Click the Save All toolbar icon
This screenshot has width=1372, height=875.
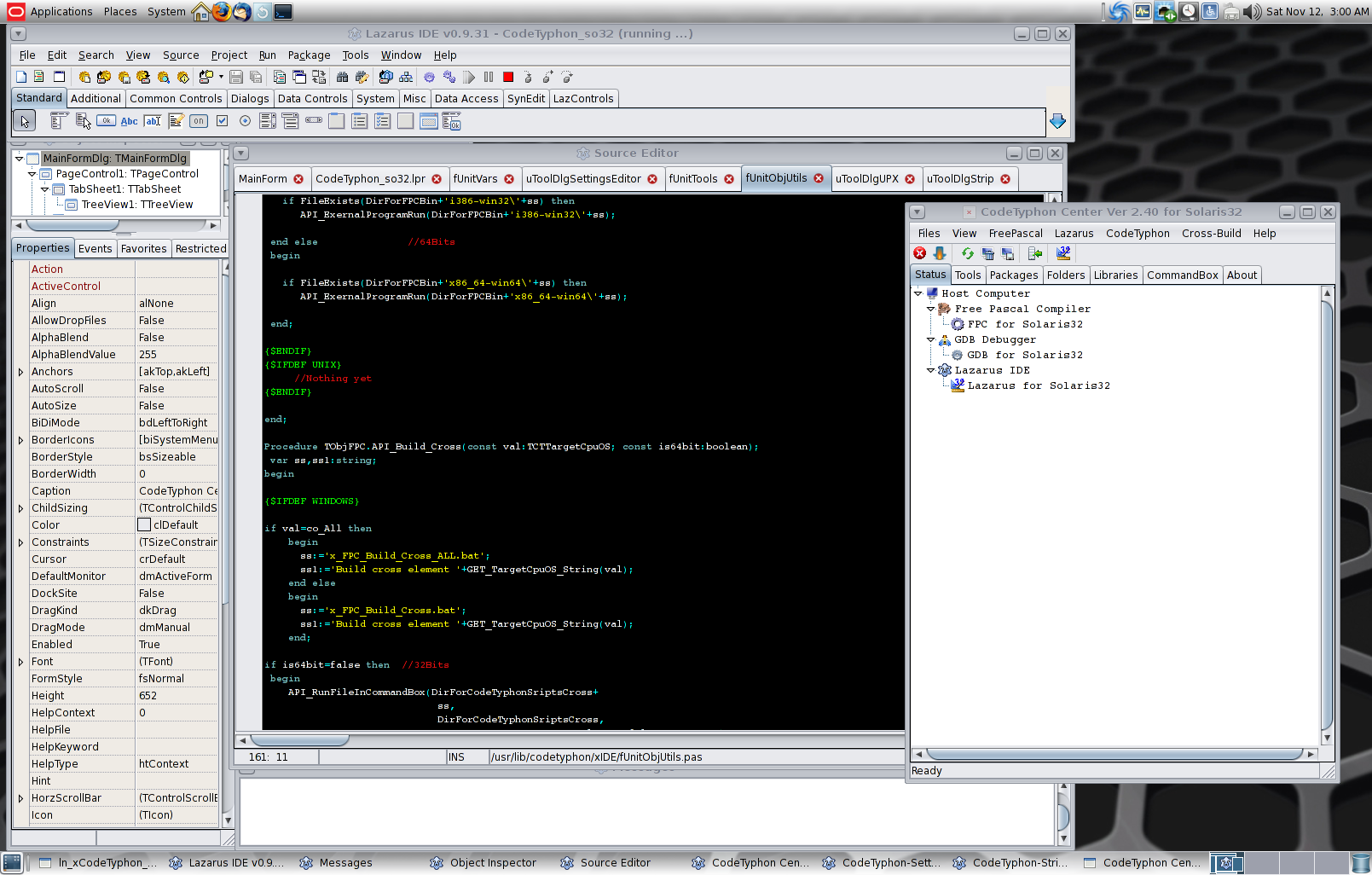255,77
